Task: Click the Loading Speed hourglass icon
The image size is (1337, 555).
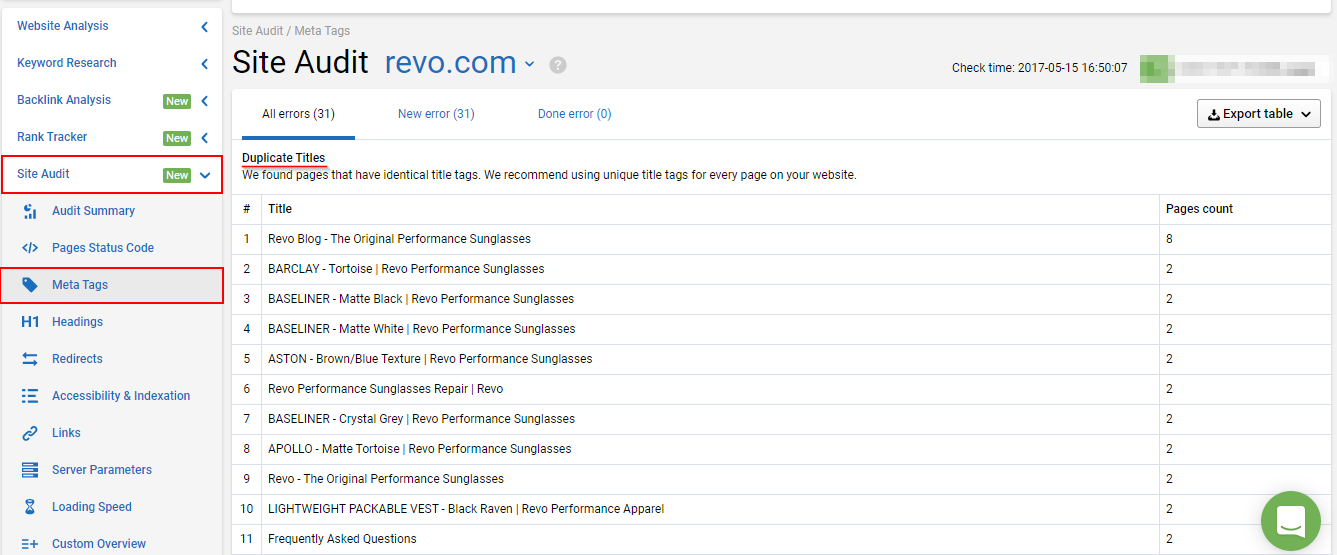Action: (x=30, y=507)
